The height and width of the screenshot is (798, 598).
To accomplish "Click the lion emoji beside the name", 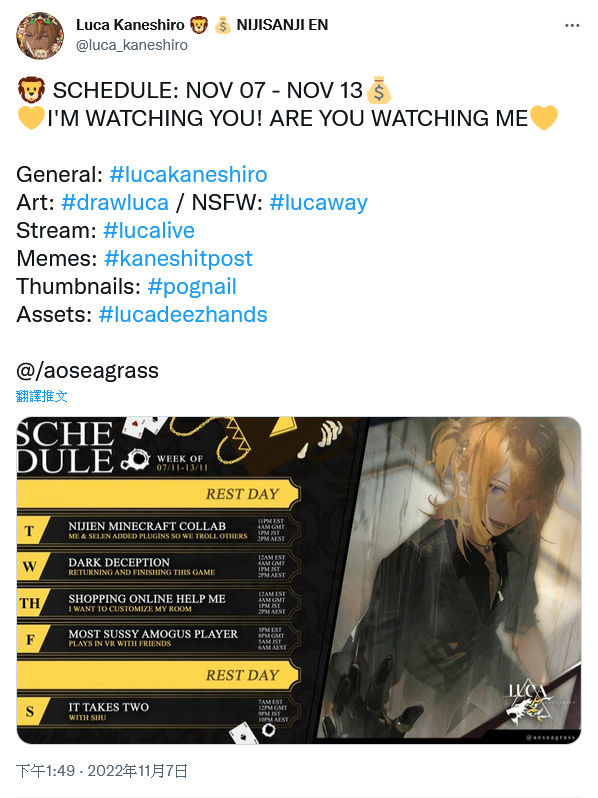I will [x=199, y=24].
